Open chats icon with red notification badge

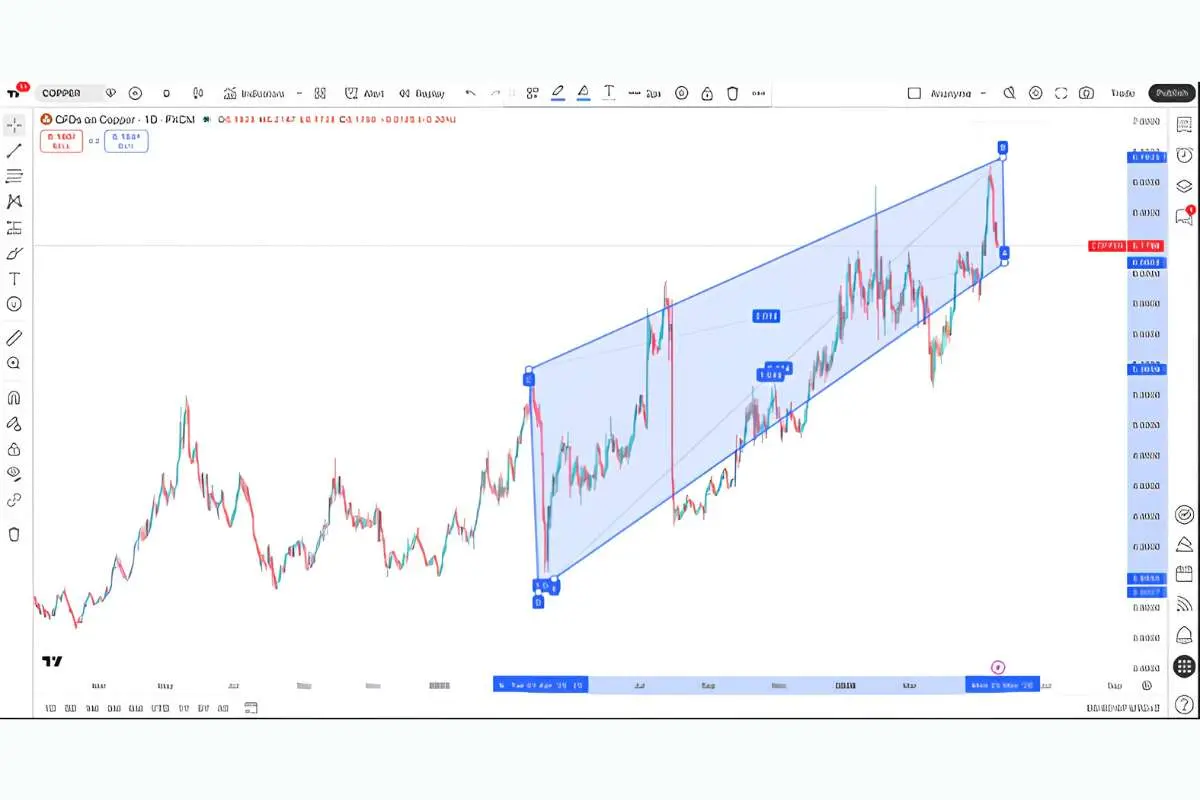click(x=1184, y=215)
